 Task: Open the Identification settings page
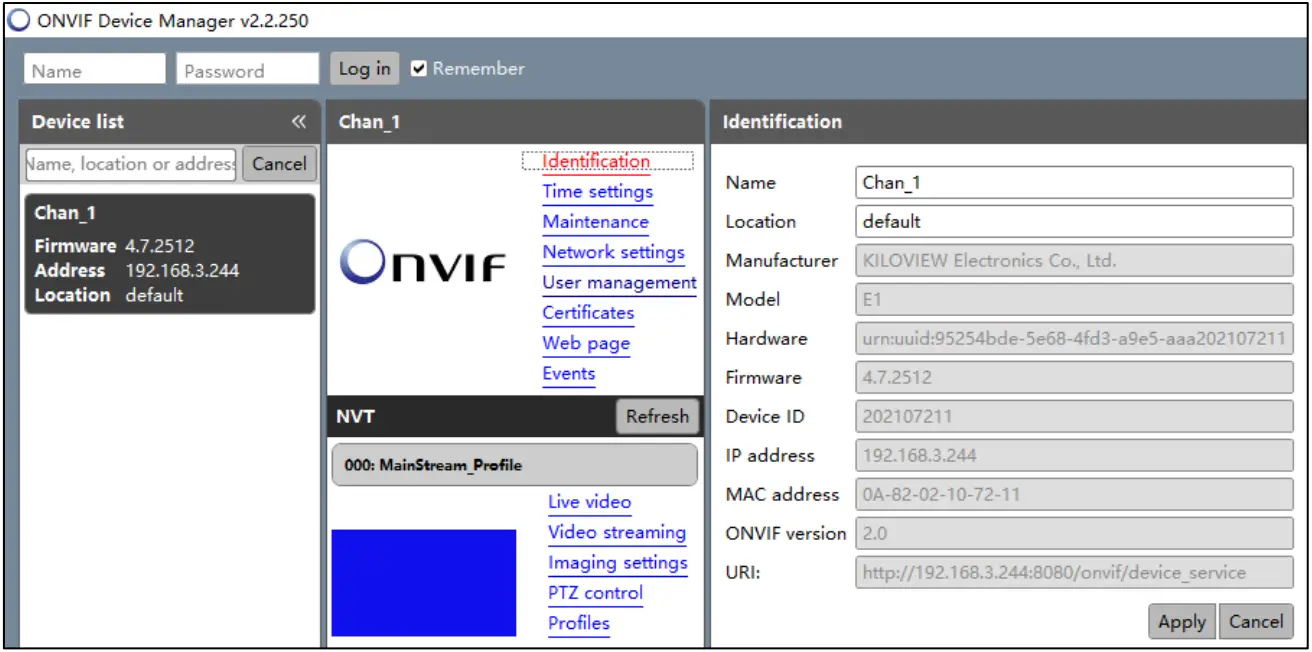(594, 161)
